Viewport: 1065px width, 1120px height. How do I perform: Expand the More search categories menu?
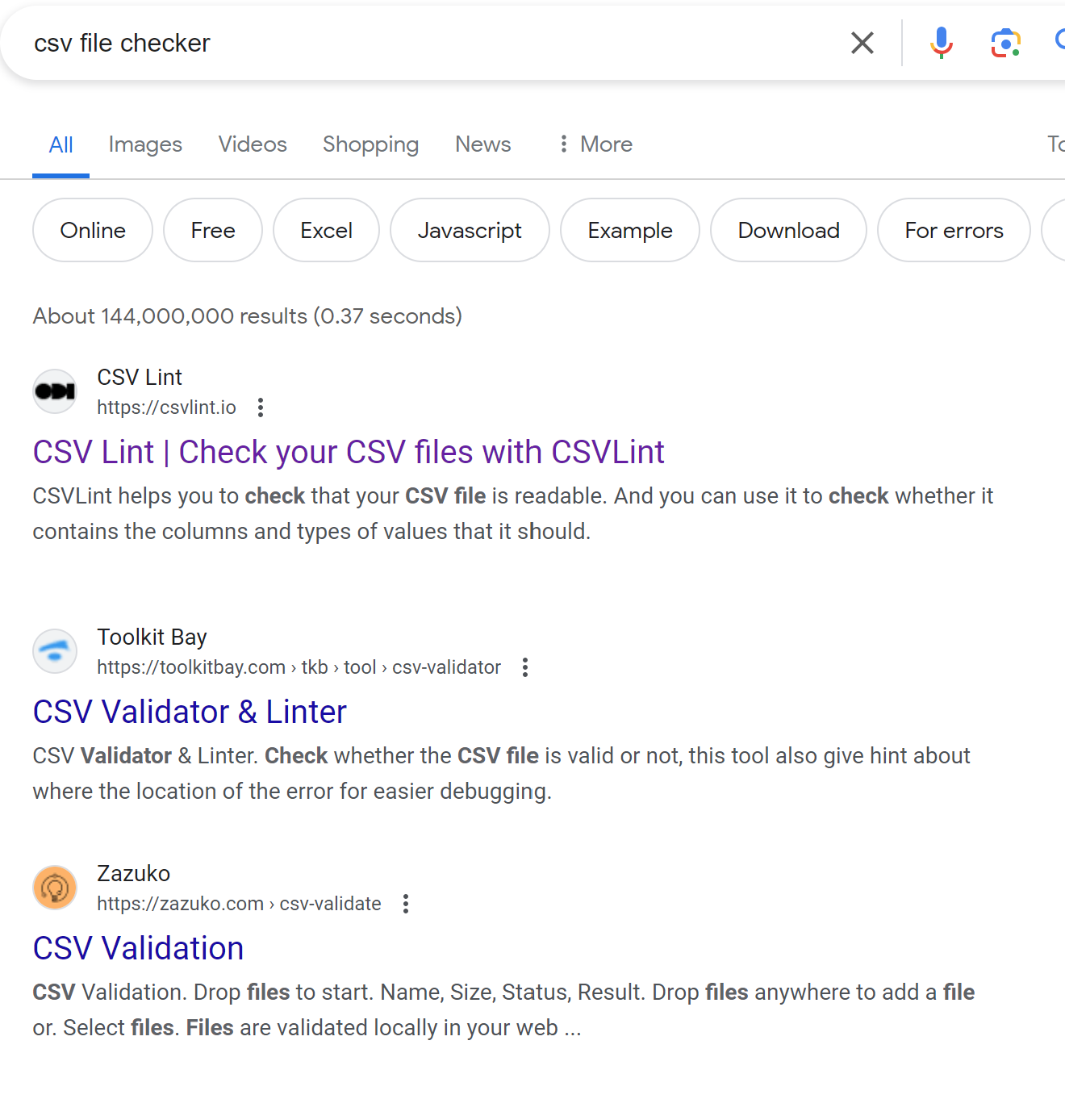595,144
